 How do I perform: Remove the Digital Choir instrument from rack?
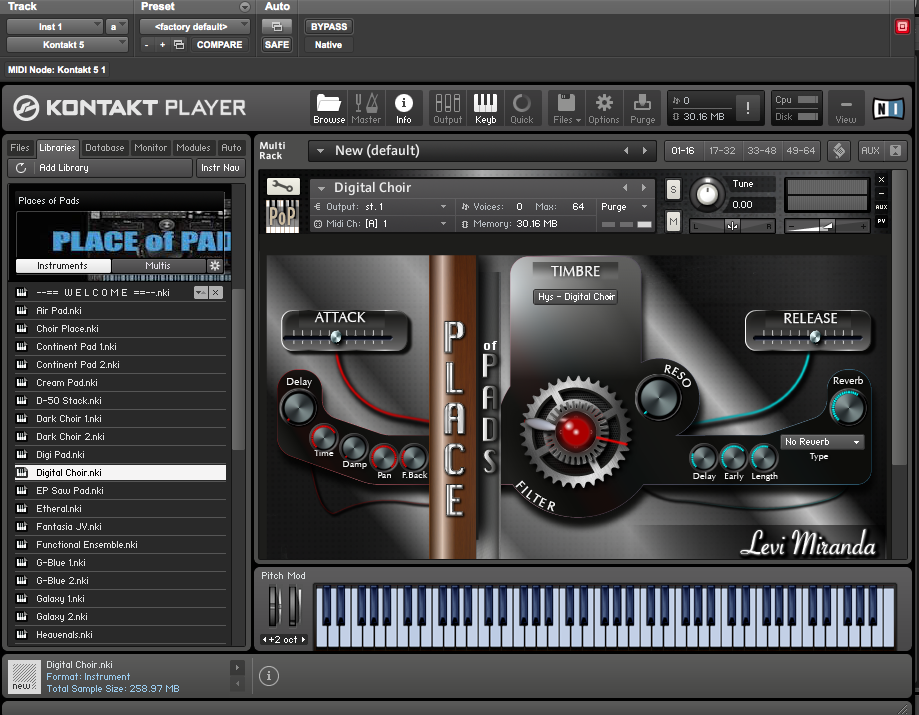click(881, 179)
